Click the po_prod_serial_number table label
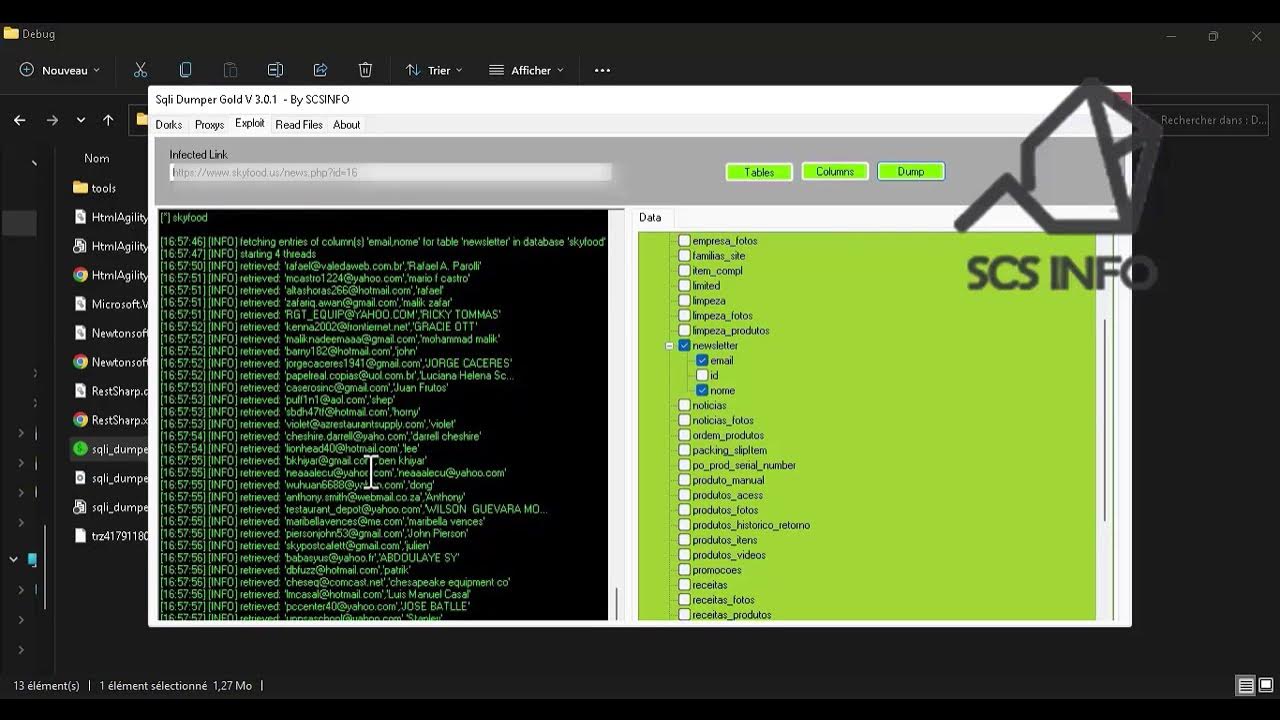Screen dimensions: 1280x720 click(x=744, y=466)
